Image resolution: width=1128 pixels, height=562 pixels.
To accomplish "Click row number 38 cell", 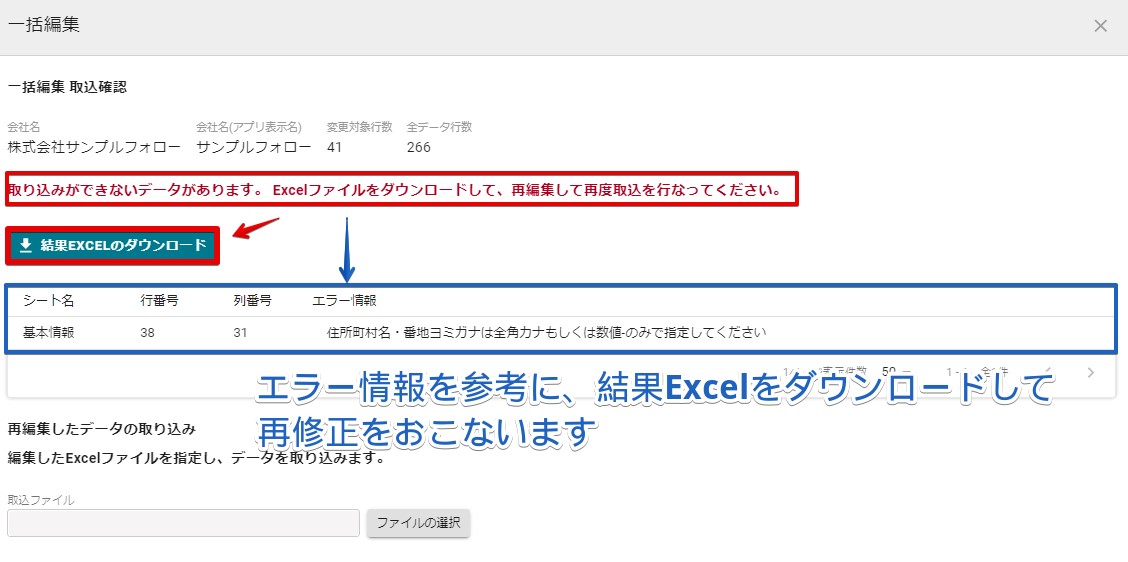I will [x=147, y=332].
